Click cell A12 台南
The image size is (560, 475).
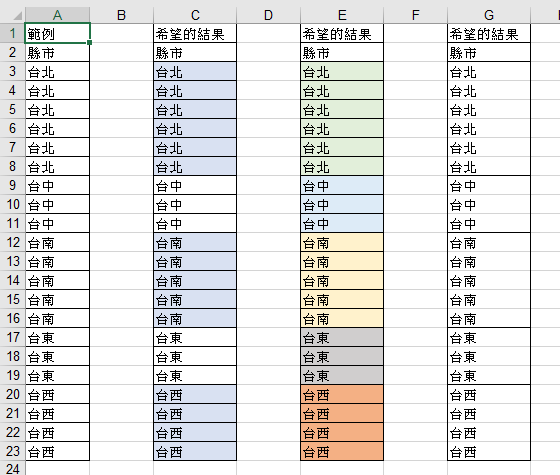(57, 242)
